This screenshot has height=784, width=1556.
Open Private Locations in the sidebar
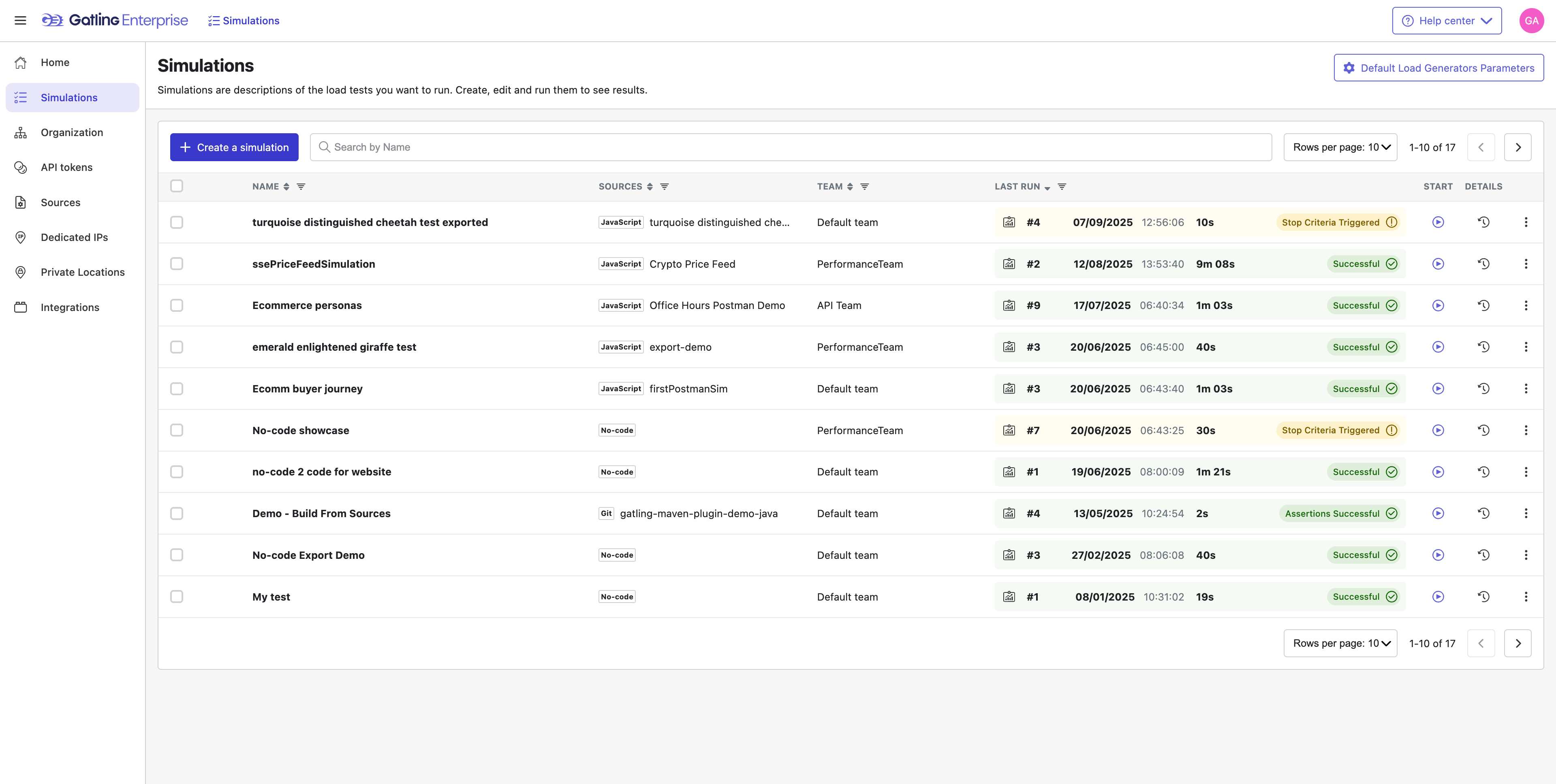point(83,272)
